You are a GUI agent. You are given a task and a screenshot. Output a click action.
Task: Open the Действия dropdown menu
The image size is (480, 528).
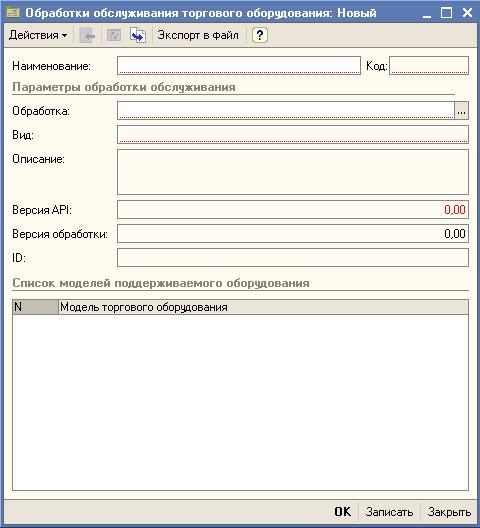point(38,35)
